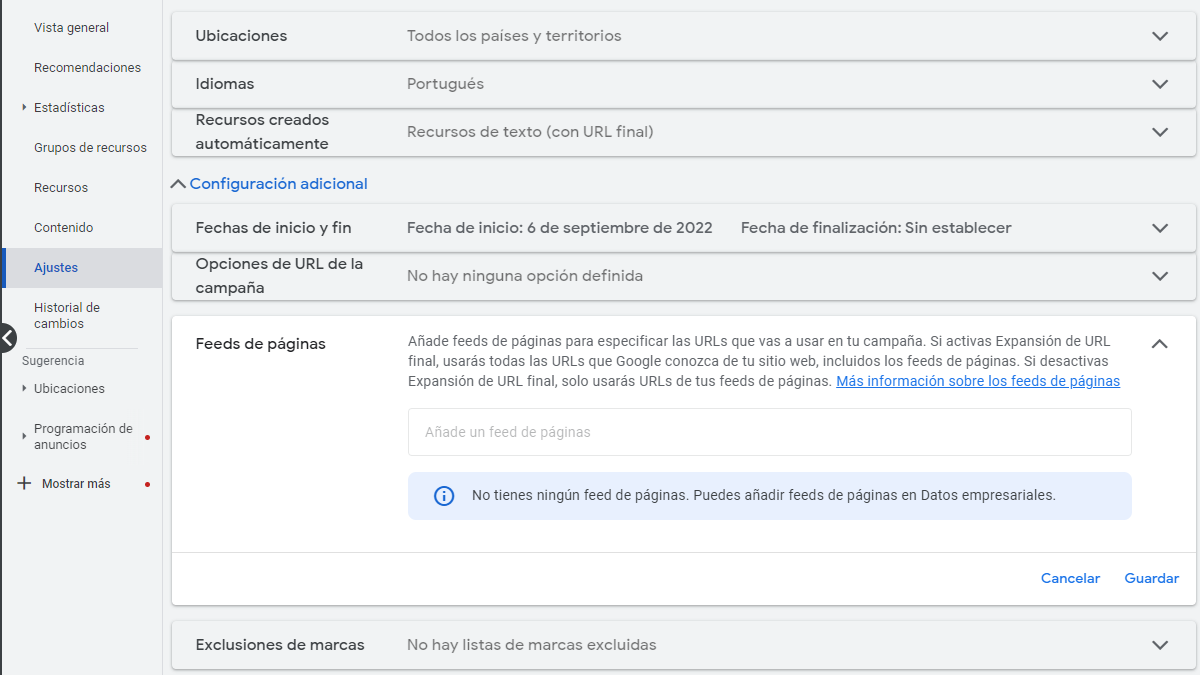Collapse the Feeds de páginas panel
This screenshot has width=1200, height=675.
[1160, 343]
